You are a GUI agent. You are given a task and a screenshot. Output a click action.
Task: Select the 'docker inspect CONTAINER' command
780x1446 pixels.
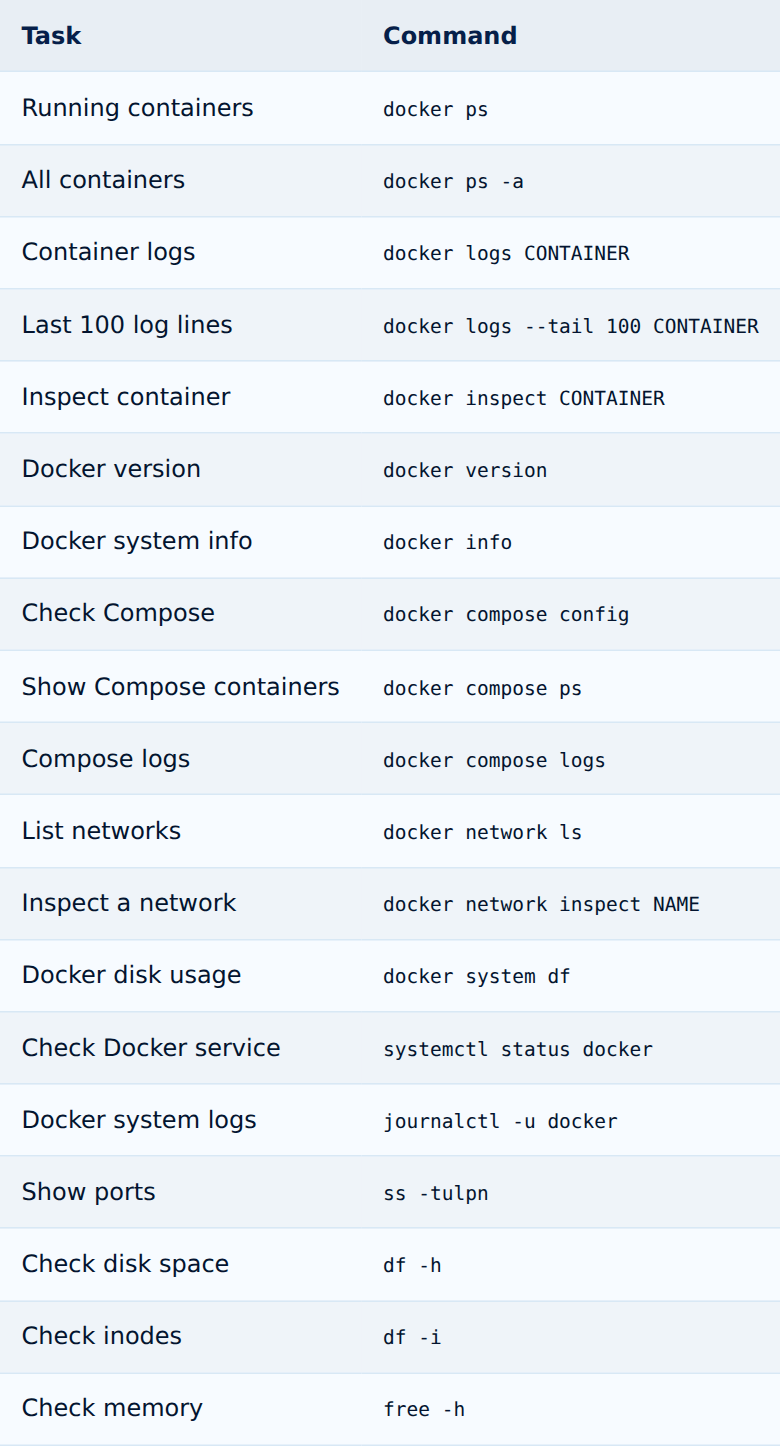[524, 398]
